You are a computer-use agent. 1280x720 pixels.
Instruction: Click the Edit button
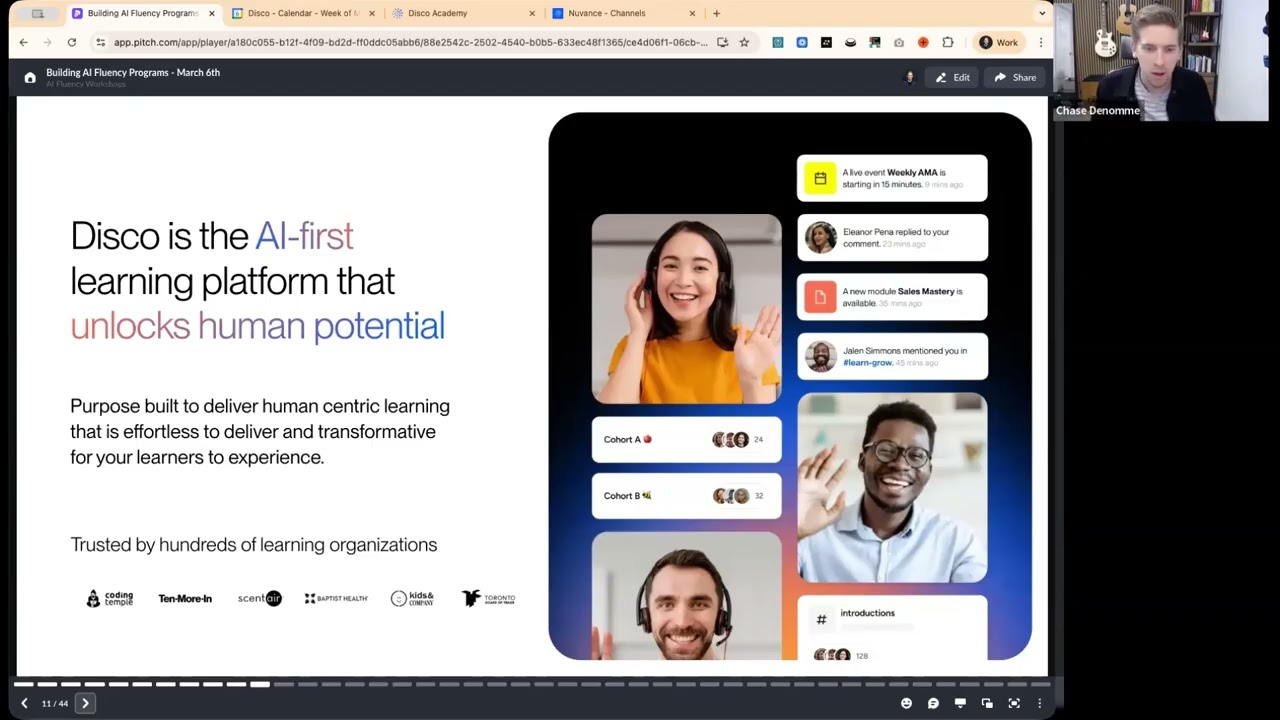click(952, 77)
